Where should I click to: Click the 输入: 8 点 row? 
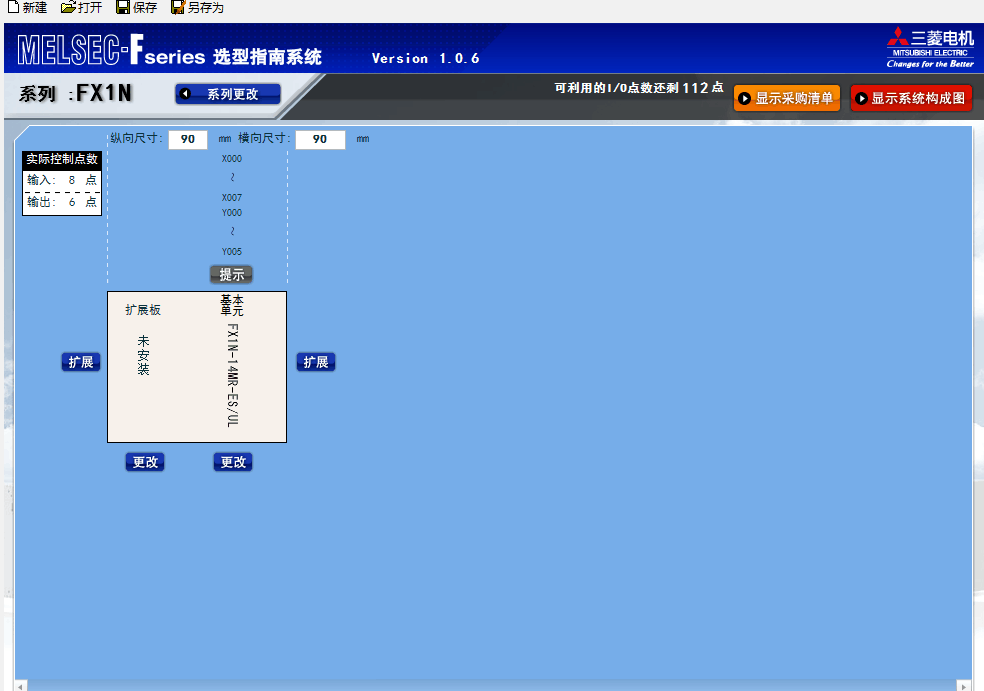tap(62, 180)
